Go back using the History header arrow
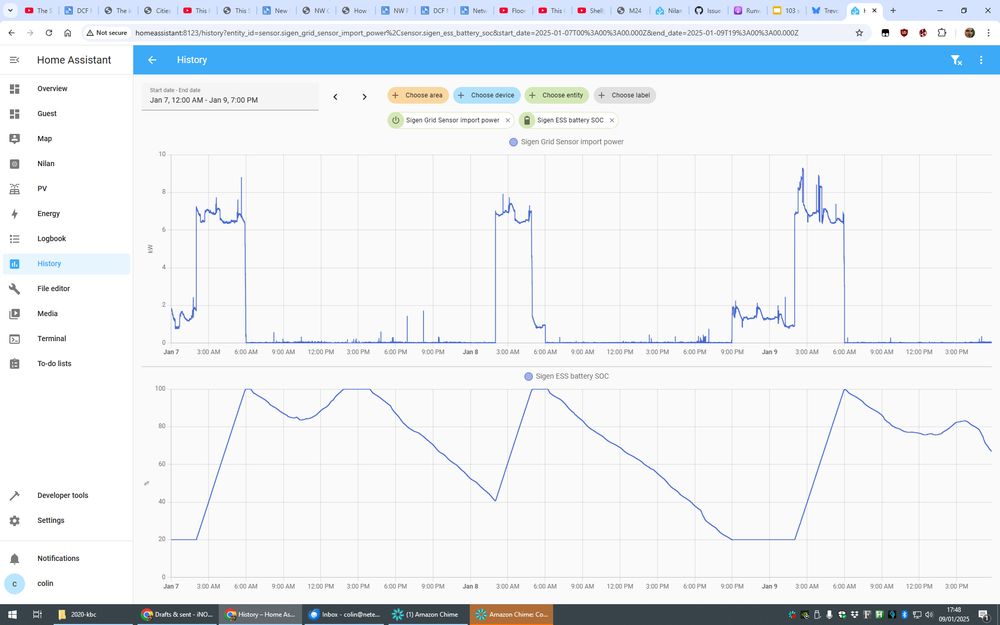 [x=152, y=60]
